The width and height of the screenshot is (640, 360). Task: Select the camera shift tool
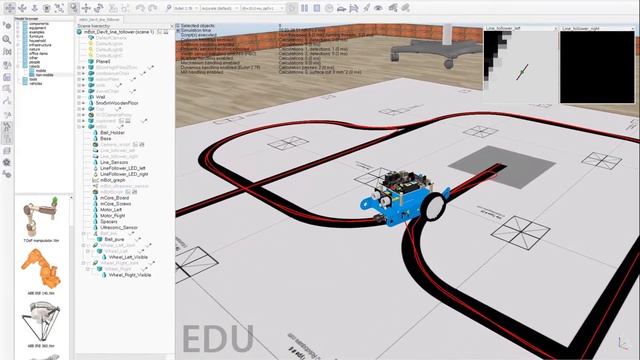click(34, 8)
